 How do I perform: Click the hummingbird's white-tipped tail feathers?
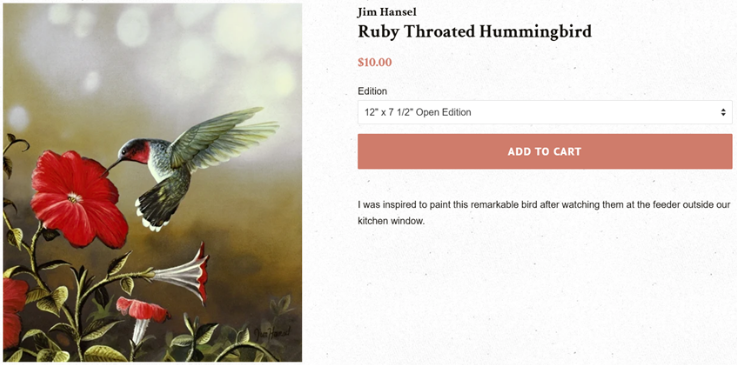(155, 210)
